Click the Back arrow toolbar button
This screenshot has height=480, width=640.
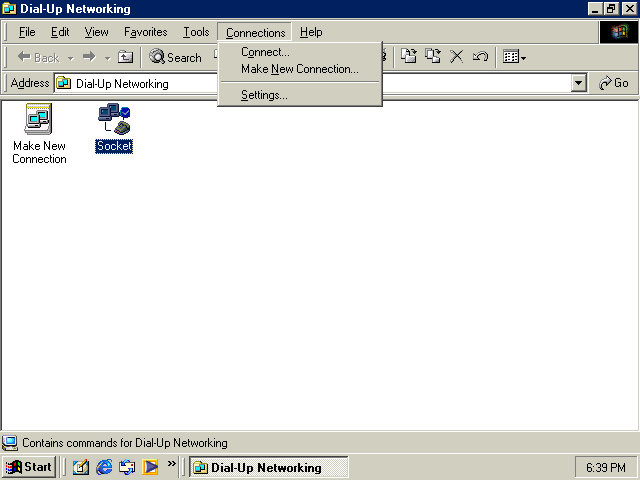tap(38, 57)
